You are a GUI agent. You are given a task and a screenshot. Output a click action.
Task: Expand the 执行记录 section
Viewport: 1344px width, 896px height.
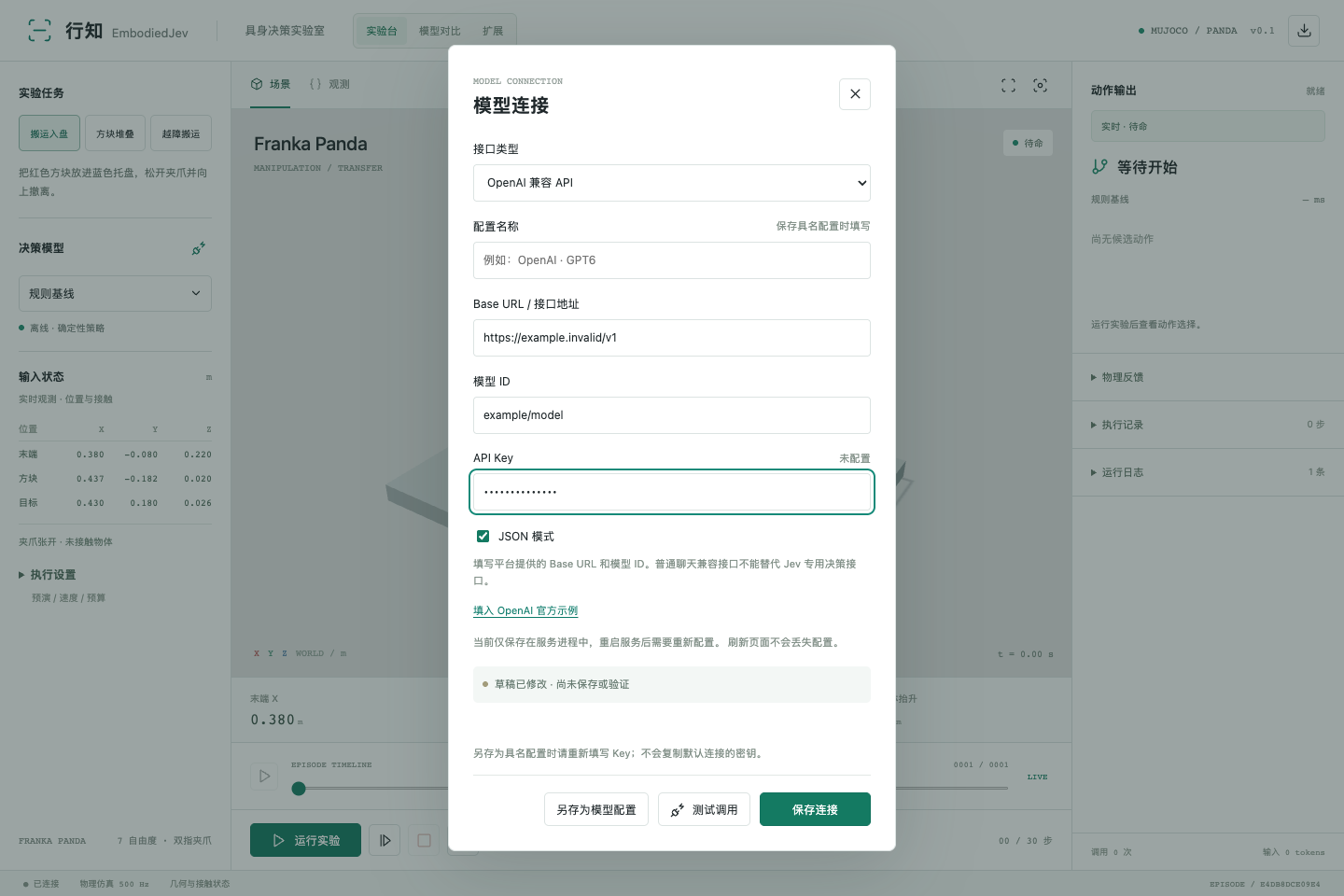pos(1208,425)
